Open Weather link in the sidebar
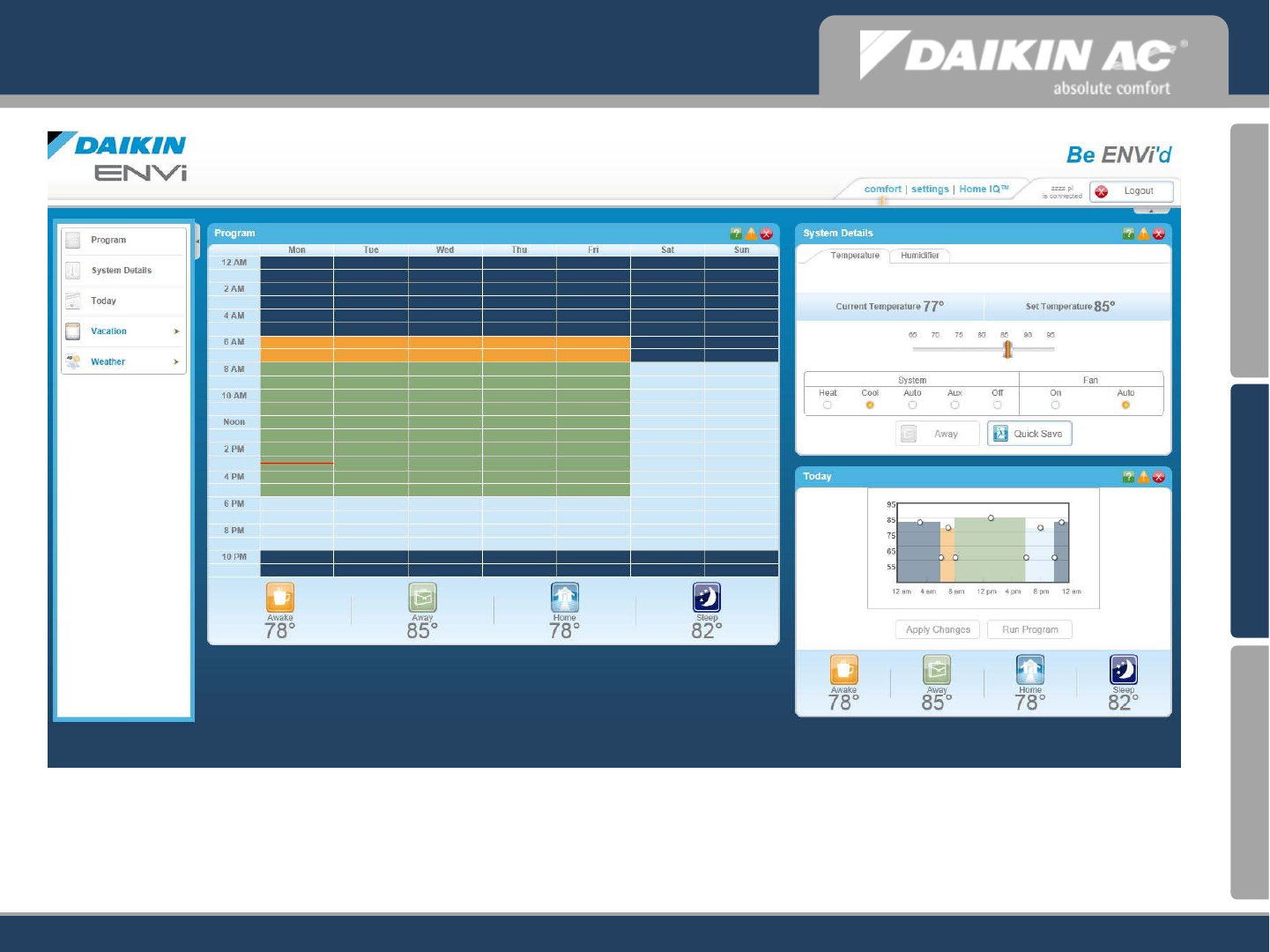This screenshot has height=952, width=1270. click(108, 361)
